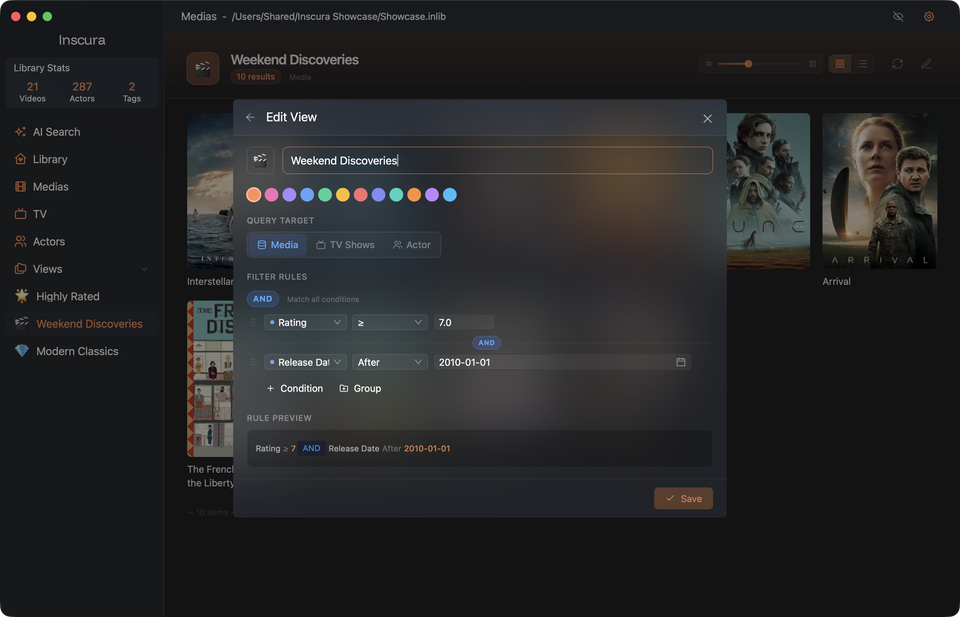Pick the yellow color swatch

343,195
